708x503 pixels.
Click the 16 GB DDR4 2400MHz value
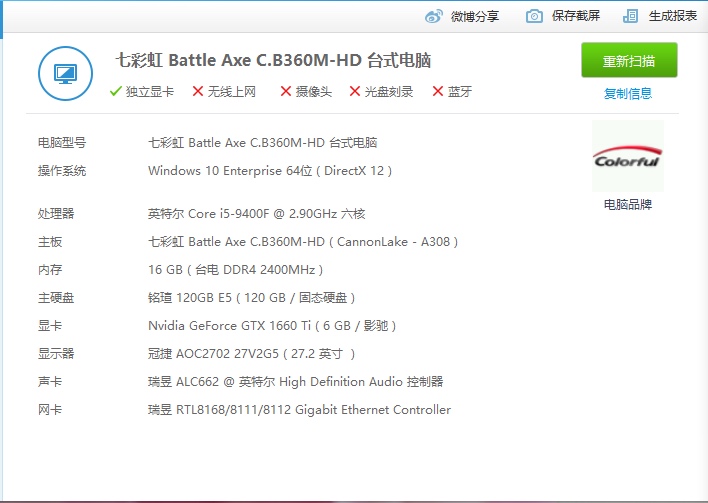coord(236,270)
